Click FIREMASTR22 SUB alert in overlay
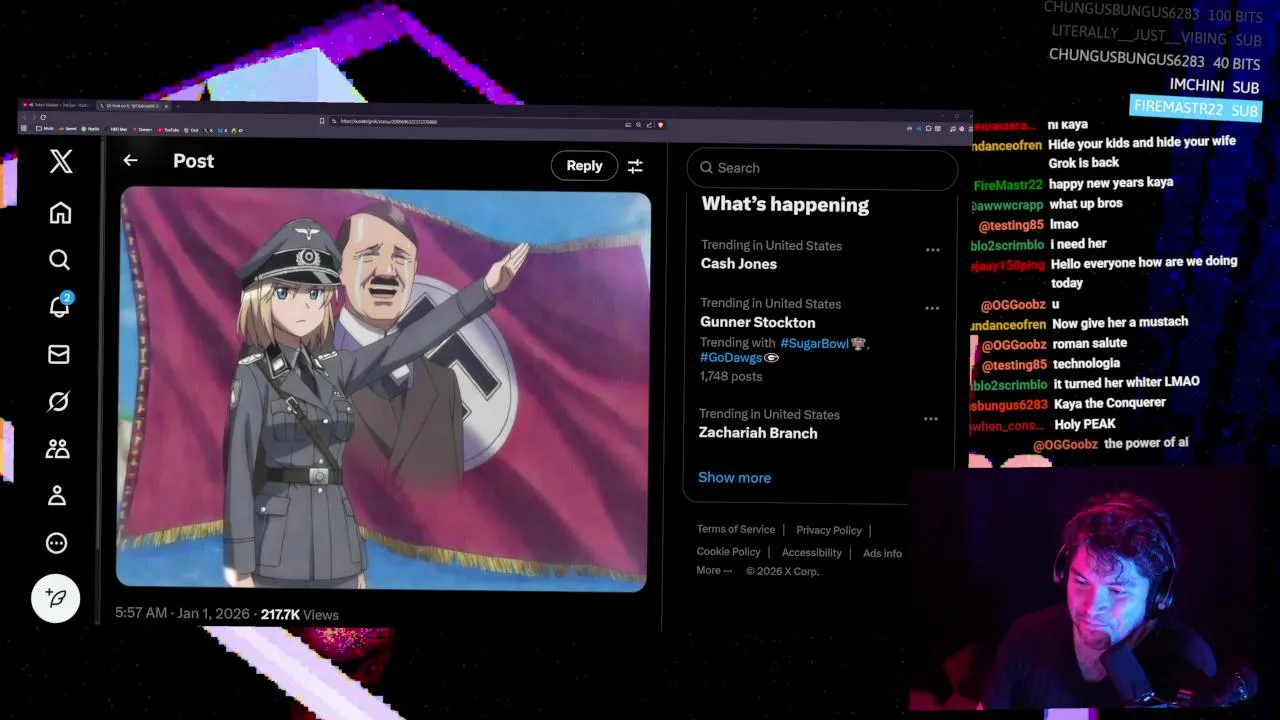The image size is (1280, 720). [x=1196, y=108]
